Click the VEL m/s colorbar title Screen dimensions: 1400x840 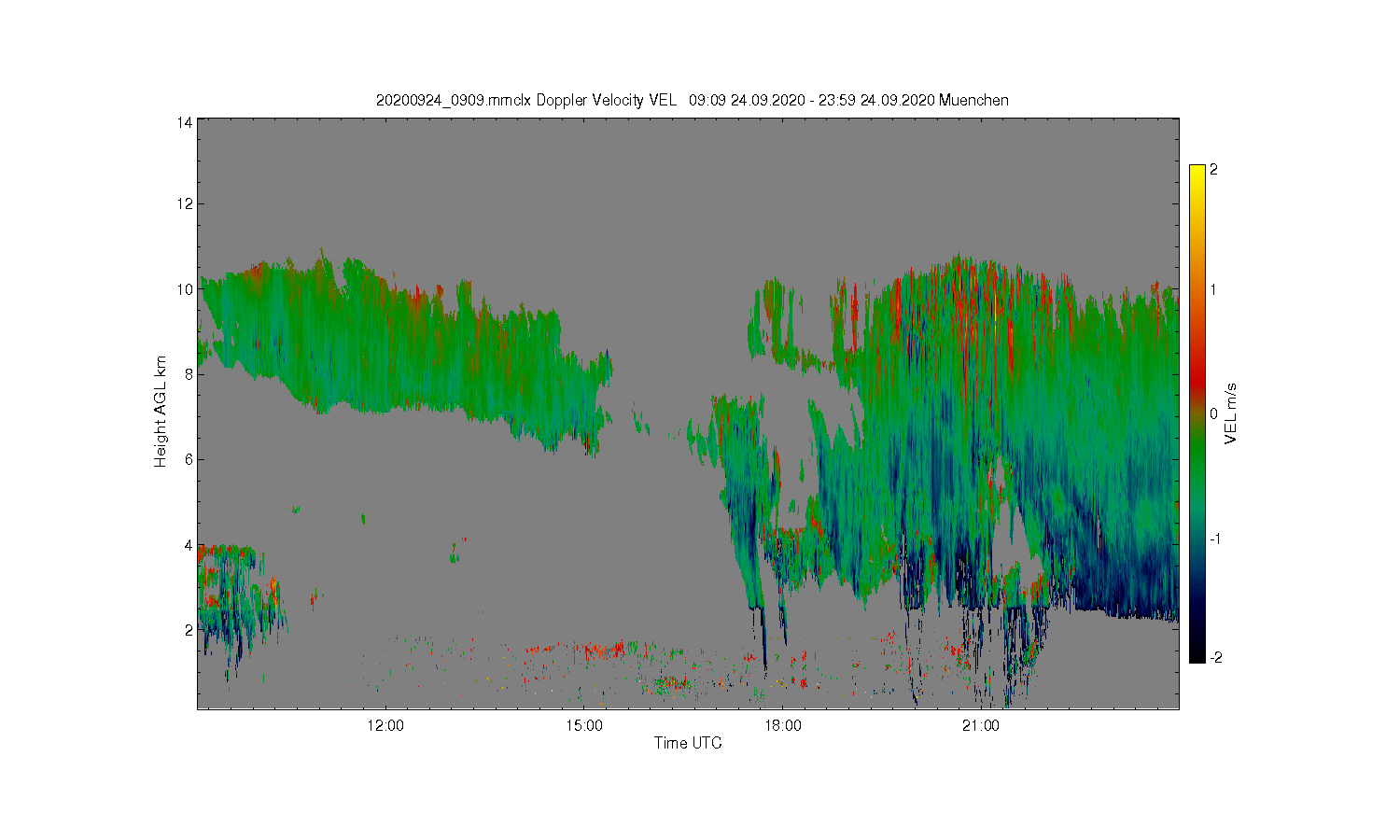(1230, 413)
